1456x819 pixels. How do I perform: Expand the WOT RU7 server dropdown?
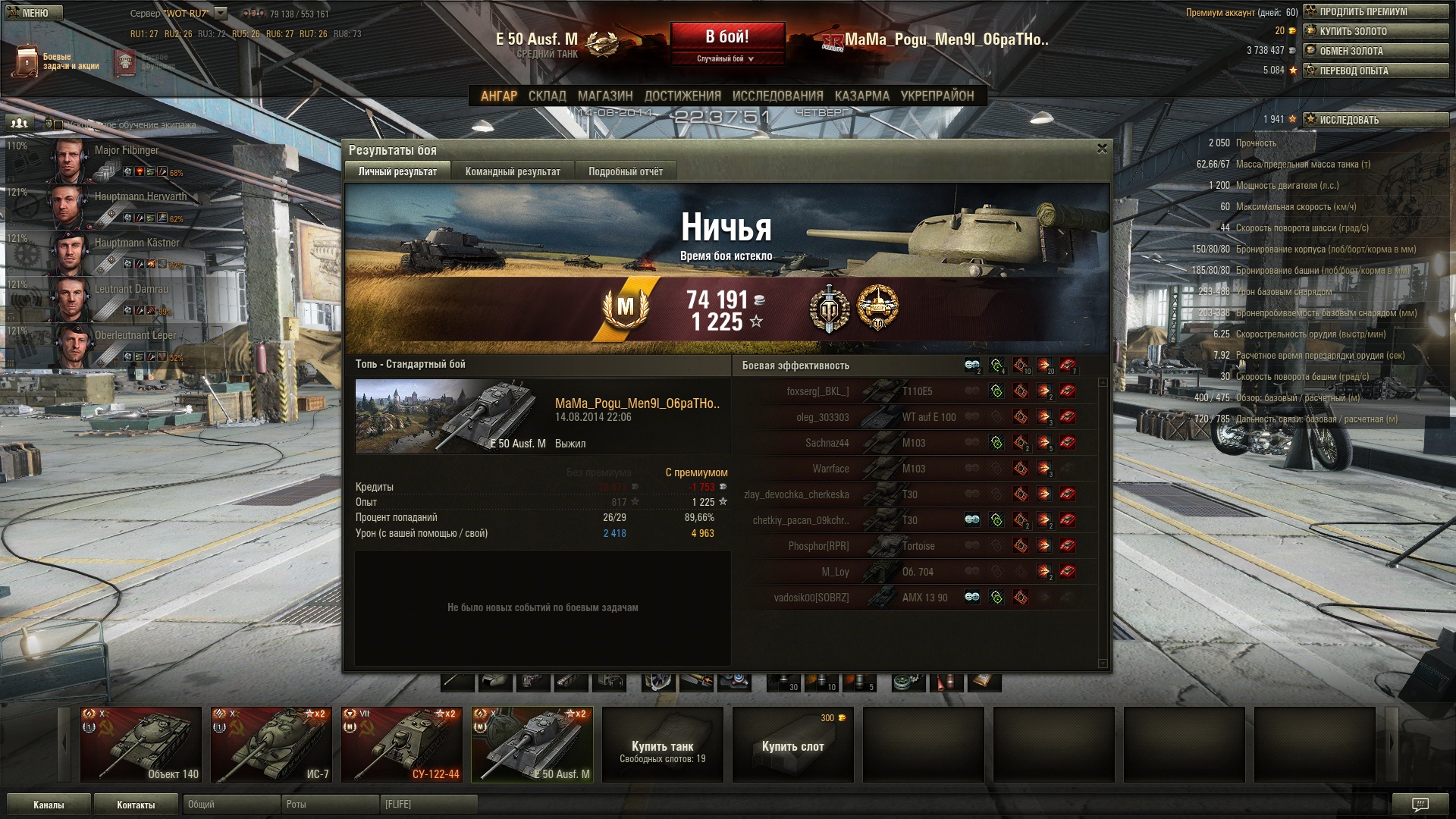click(x=221, y=13)
